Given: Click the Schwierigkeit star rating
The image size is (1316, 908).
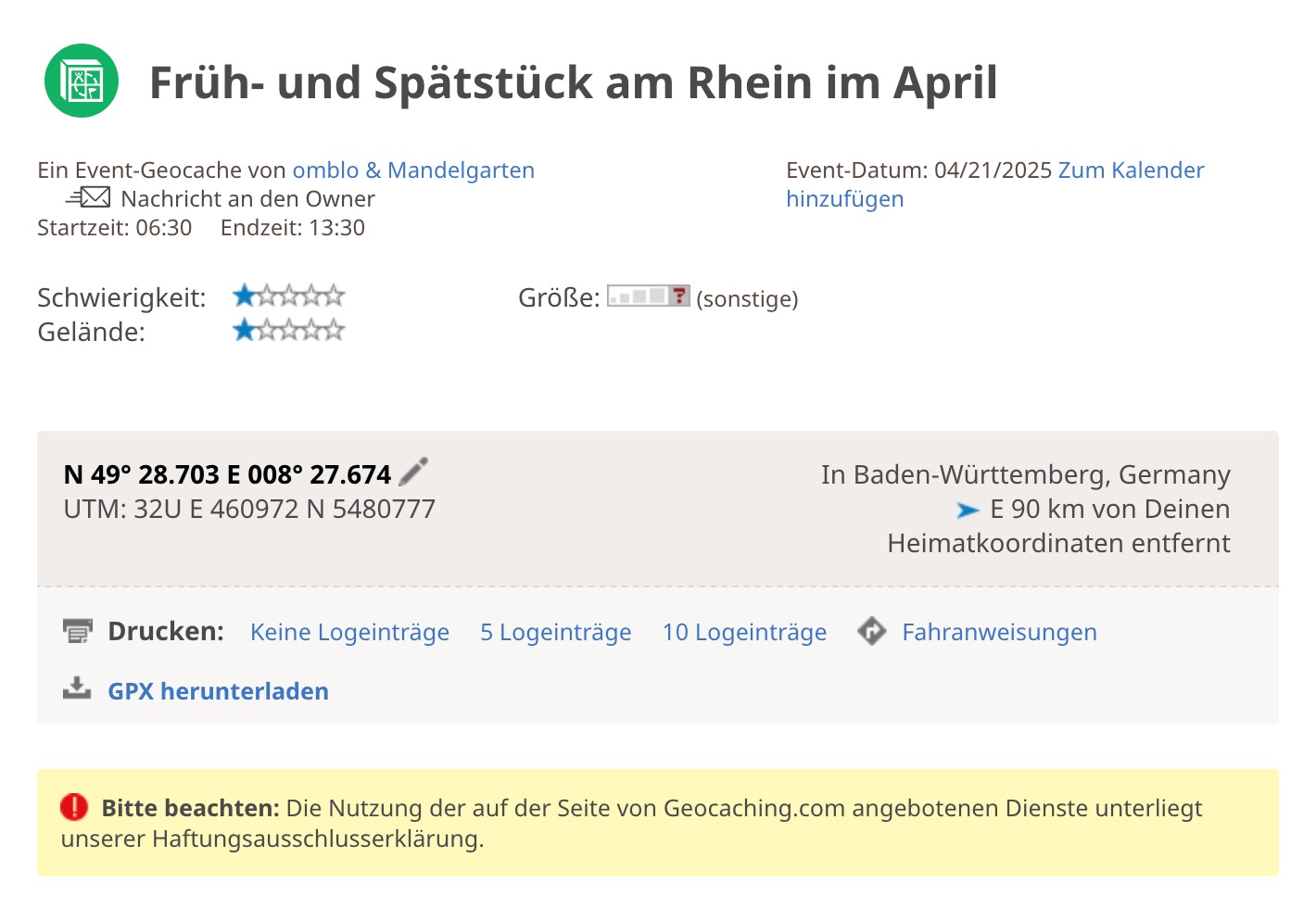Looking at the screenshot, I should (288, 296).
